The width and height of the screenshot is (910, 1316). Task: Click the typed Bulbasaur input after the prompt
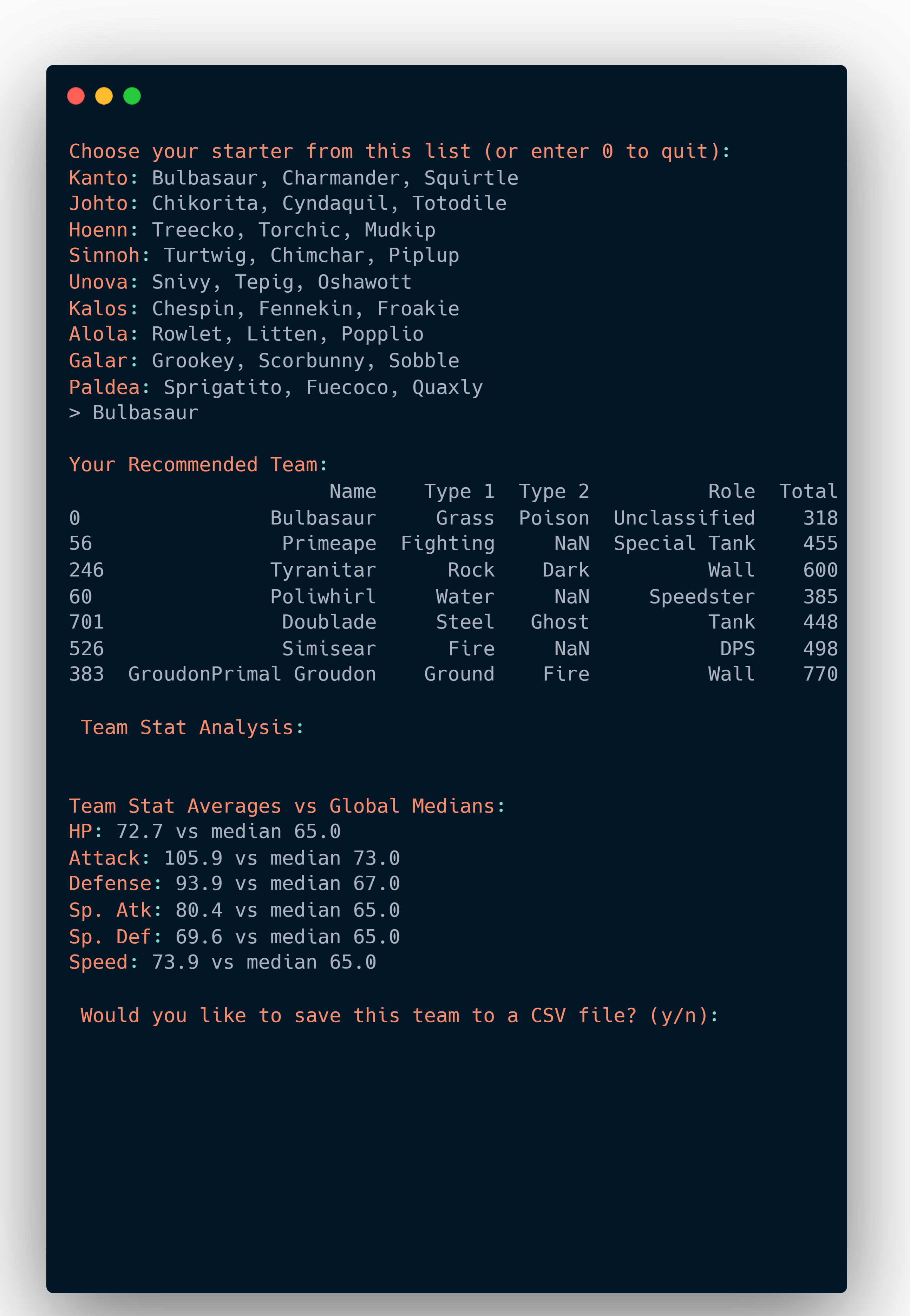(x=145, y=413)
